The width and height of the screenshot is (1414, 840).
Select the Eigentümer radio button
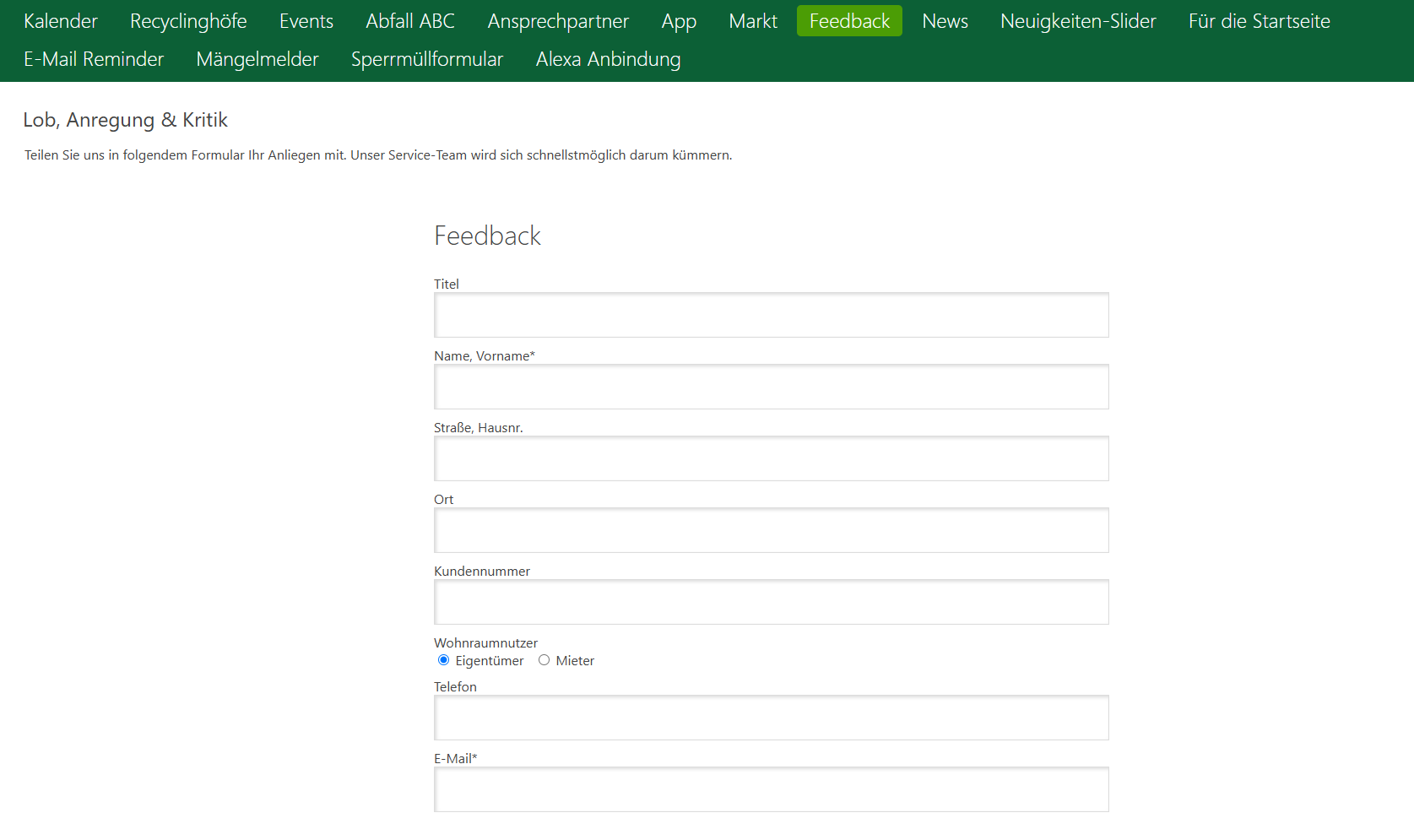coord(443,660)
